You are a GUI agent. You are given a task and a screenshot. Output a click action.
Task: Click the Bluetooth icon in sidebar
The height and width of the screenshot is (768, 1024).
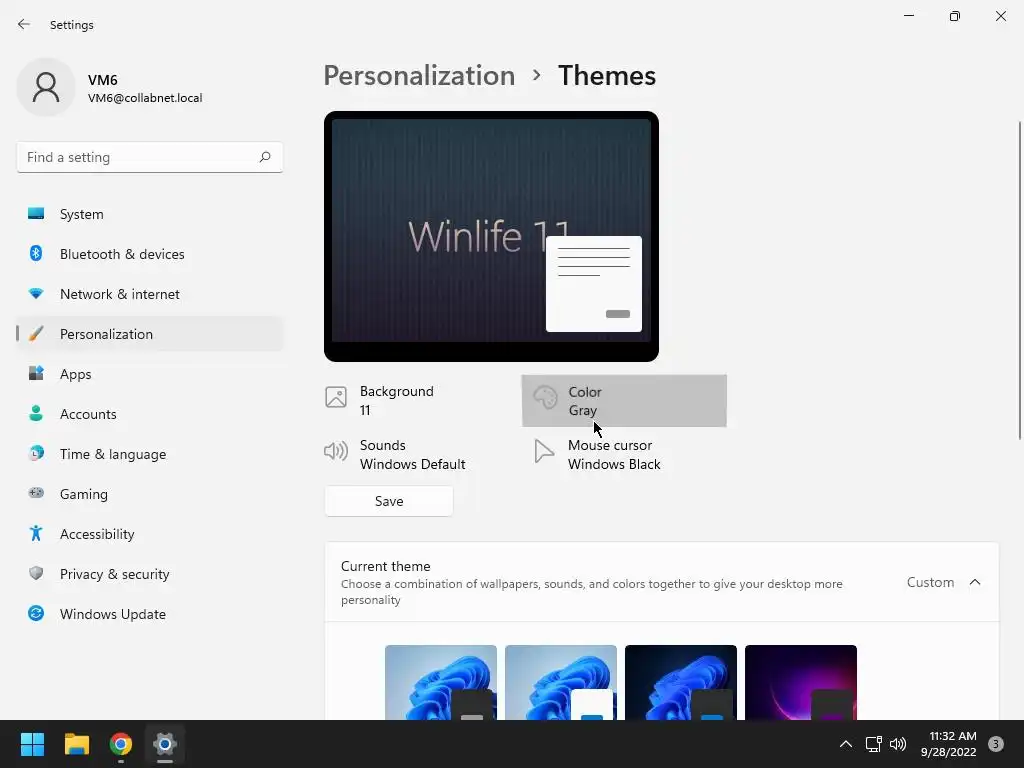36,253
